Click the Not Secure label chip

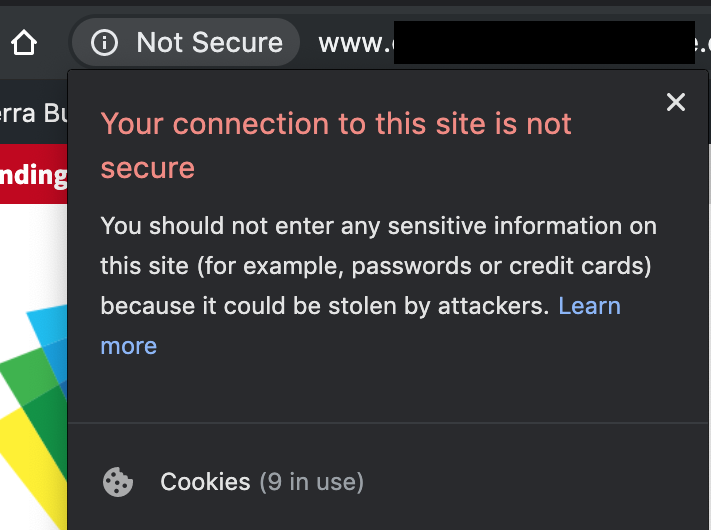coord(186,43)
